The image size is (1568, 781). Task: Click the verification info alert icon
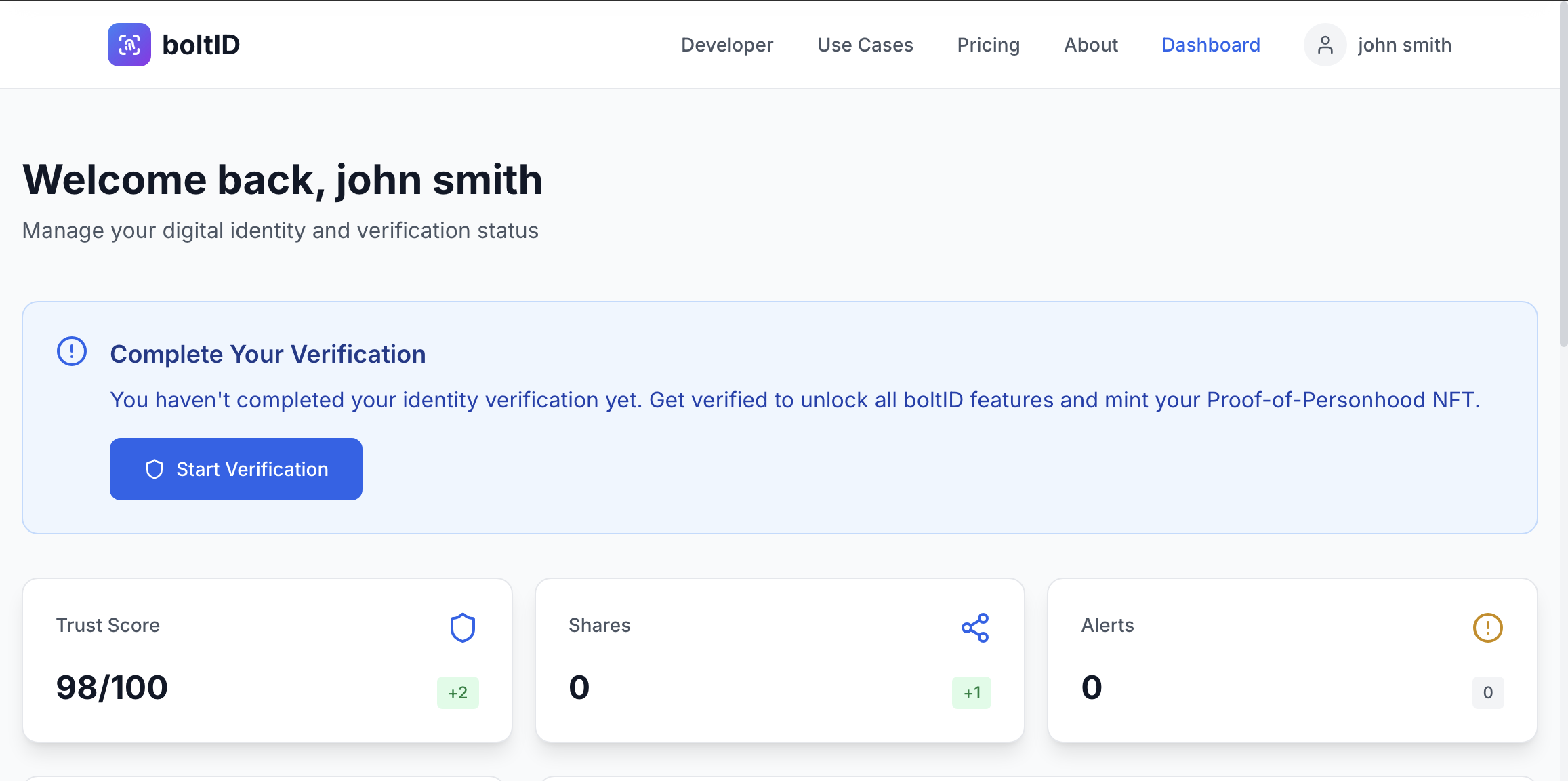click(72, 351)
